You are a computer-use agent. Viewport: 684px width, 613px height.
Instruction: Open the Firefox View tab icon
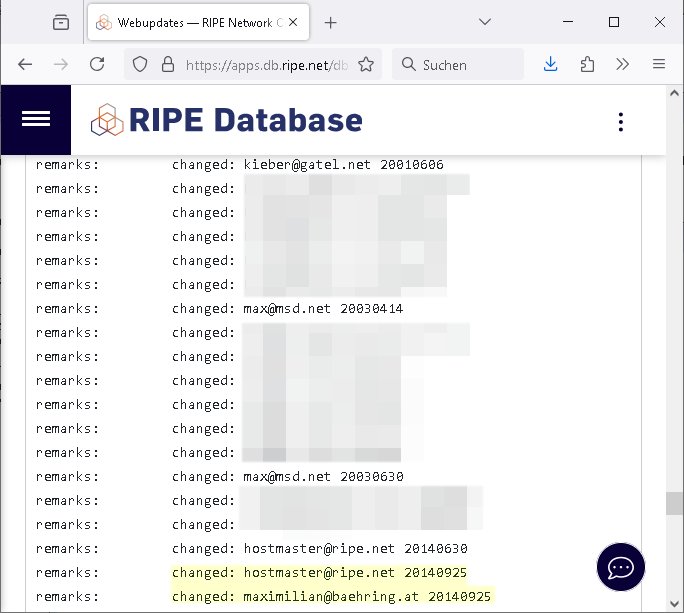click(61, 22)
